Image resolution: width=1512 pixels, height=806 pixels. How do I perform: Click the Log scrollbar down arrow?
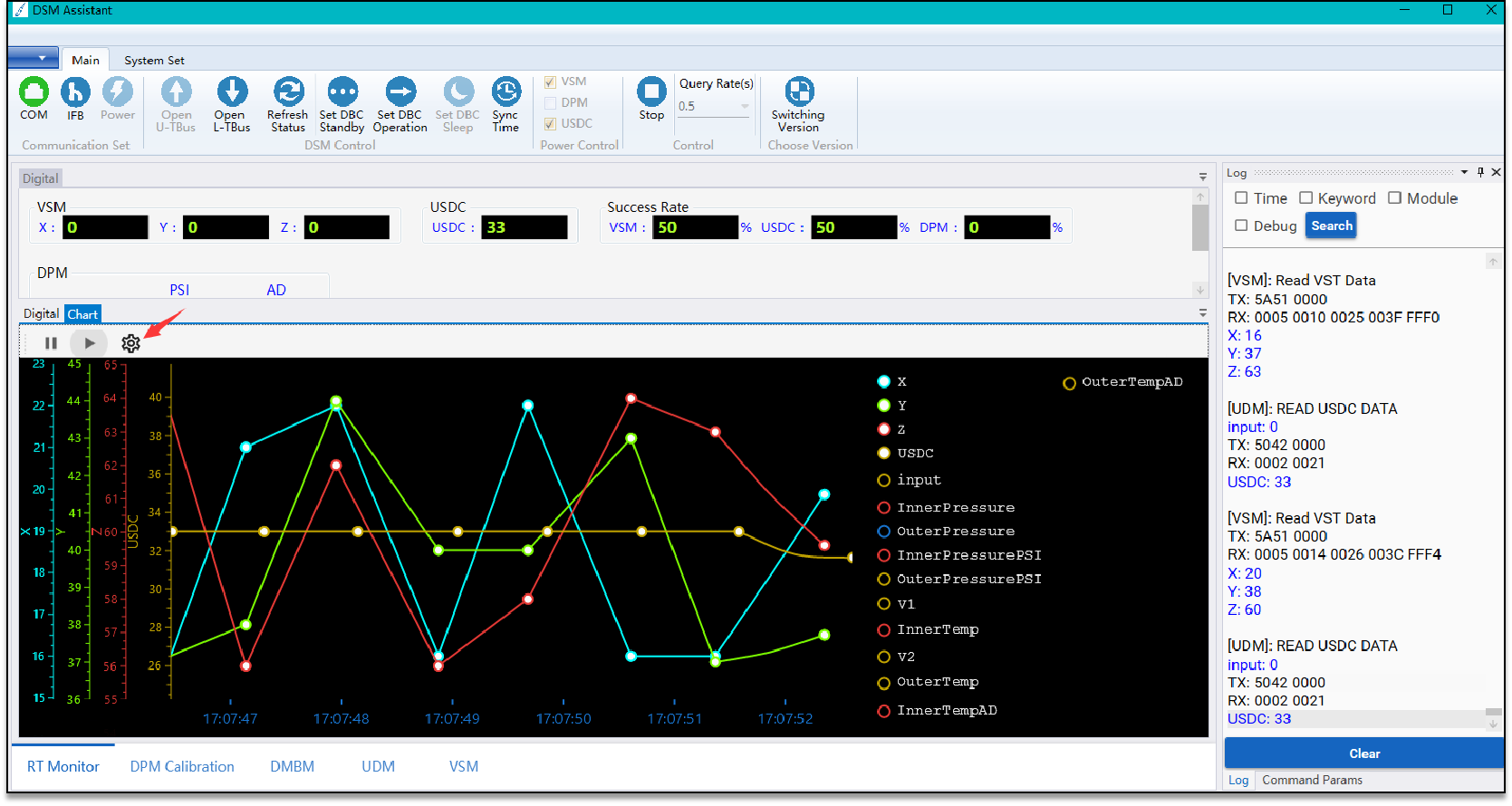click(x=1494, y=724)
